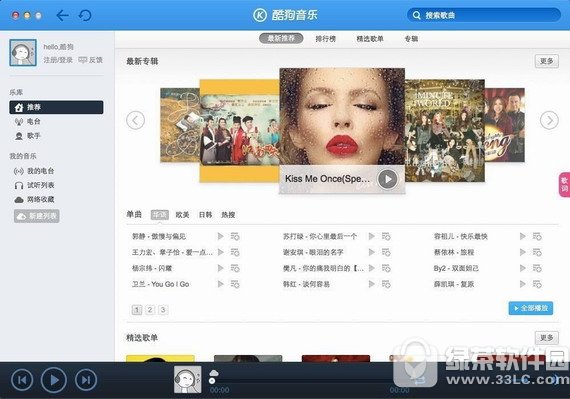The image size is (570, 399).
Task: Play 樊凡 - 你的痛我明白的
Action: pyautogui.click(x=371, y=268)
